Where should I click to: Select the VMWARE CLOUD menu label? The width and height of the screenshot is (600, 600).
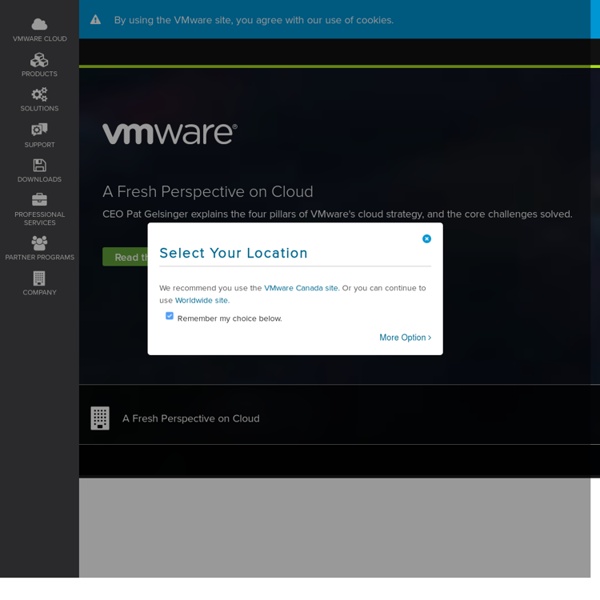click(x=40, y=39)
